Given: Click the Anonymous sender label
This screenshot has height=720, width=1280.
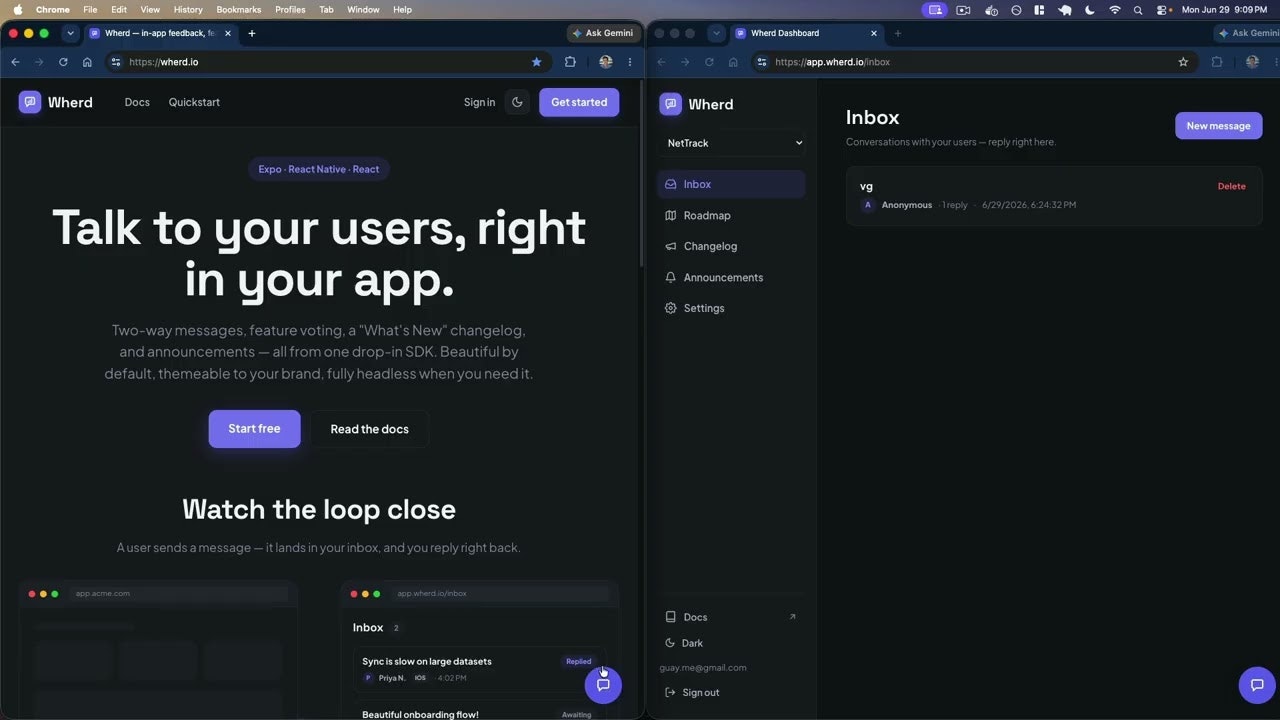Looking at the screenshot, I should (x=906, y=205).
